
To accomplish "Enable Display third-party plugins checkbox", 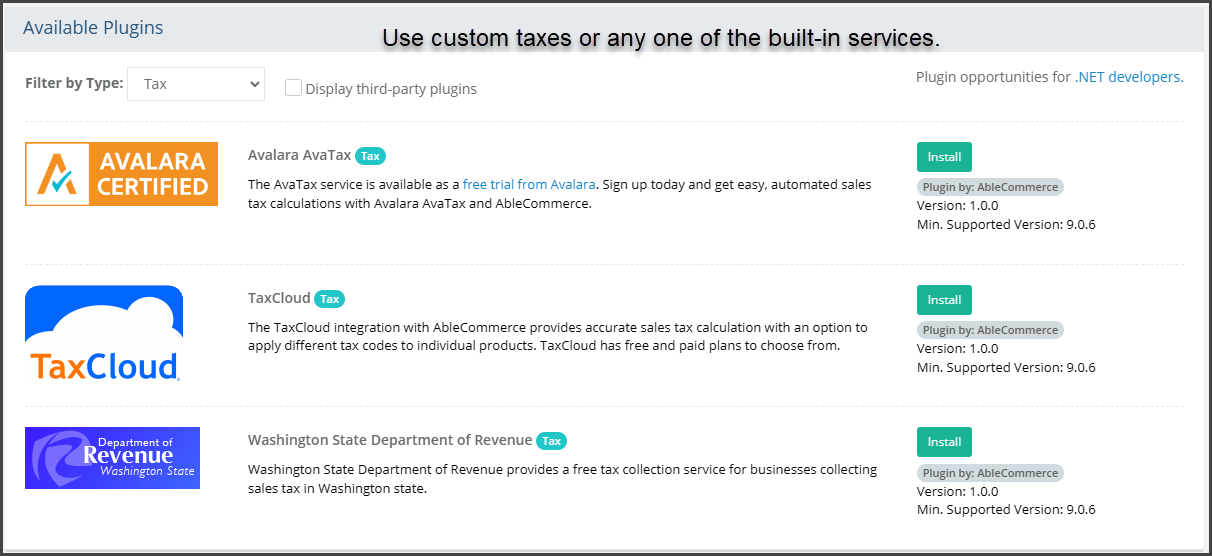I will click(x=294, y=88).
